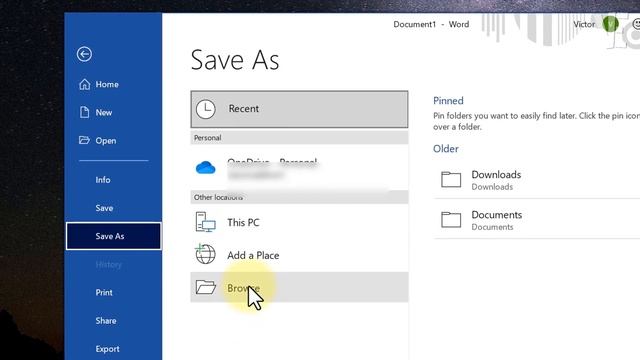This screenshot has height=360, width=640.
Task: Click the green Victor account avatar
Action: [611, 24]
